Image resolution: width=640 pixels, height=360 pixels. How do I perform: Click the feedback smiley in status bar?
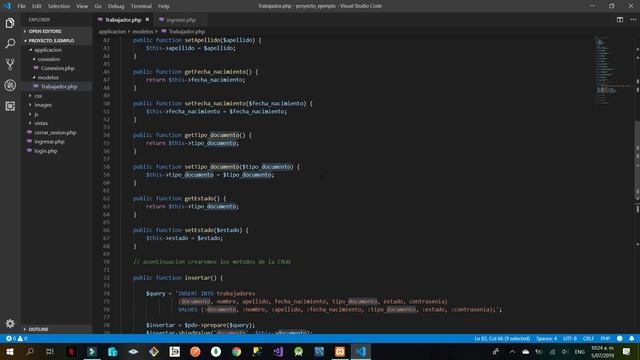(x=620, y=338)
